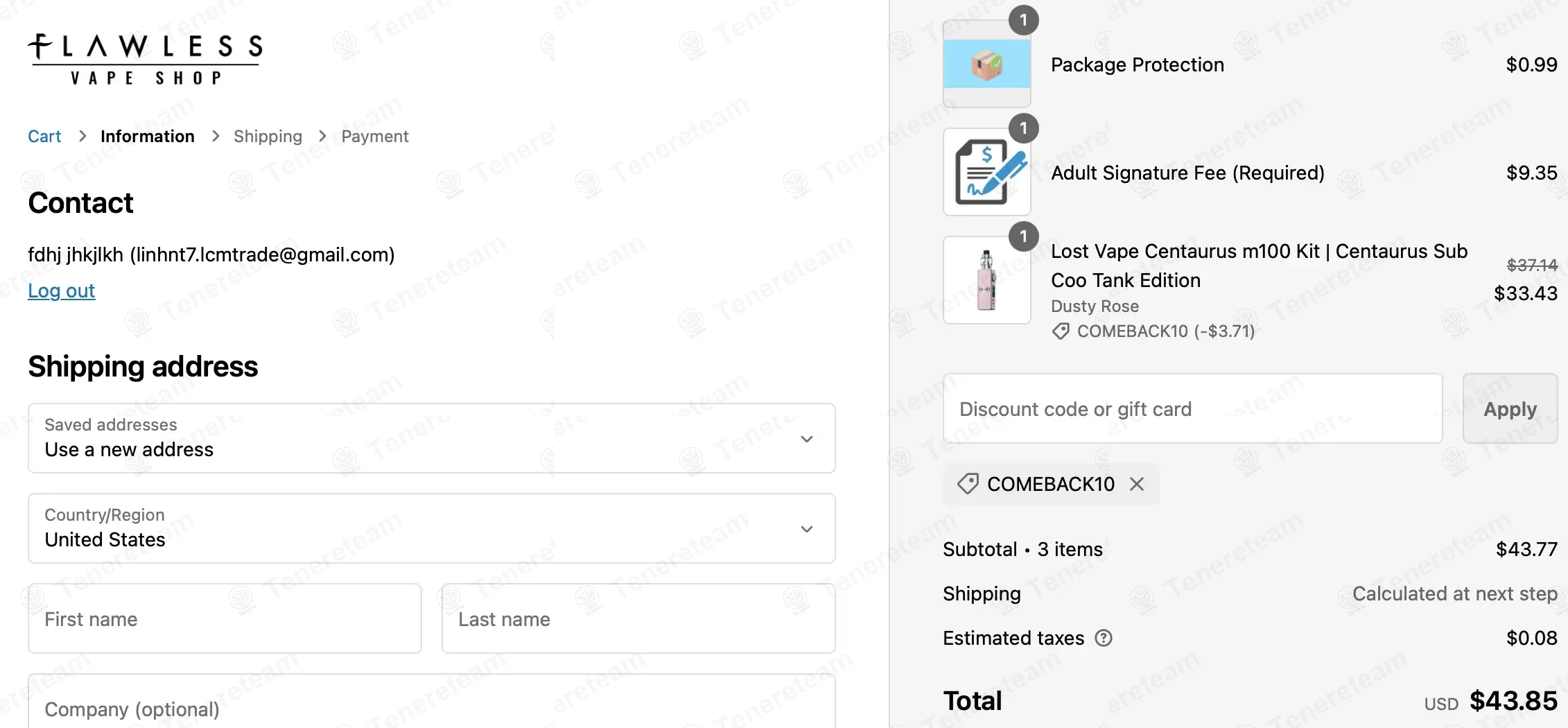Select the Payment breadcrumb step
1568x728 pixels.
(x=375, y=136)
